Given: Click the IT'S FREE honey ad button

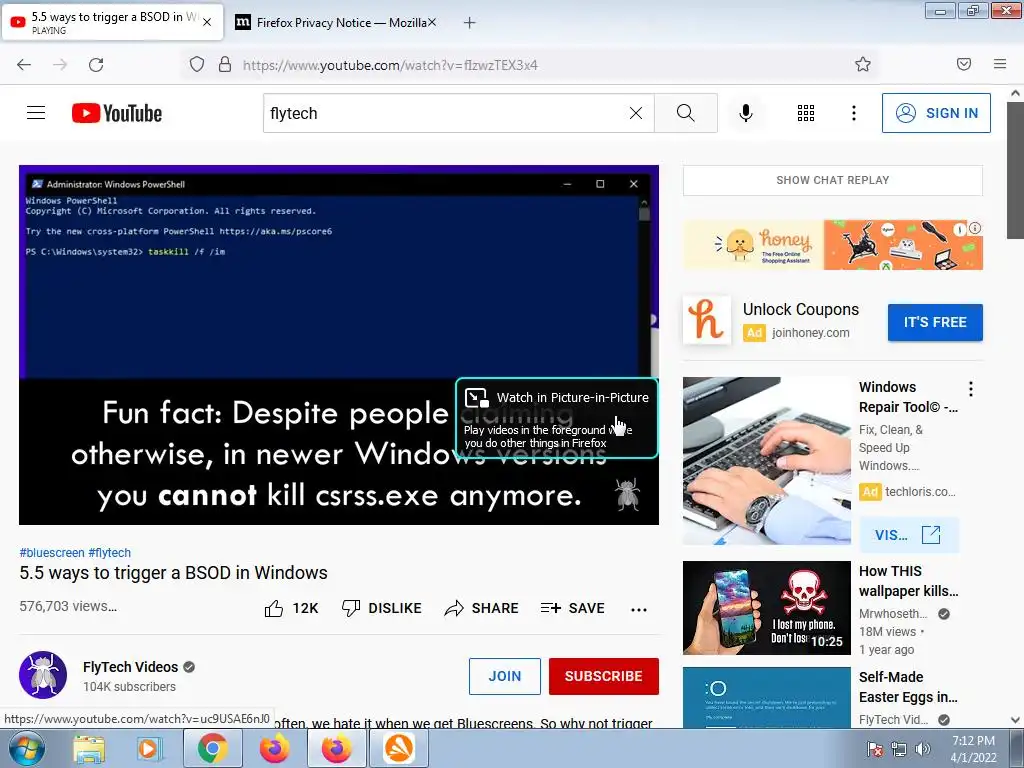Looking at the screenshot, I should click(x=935, y=322).
